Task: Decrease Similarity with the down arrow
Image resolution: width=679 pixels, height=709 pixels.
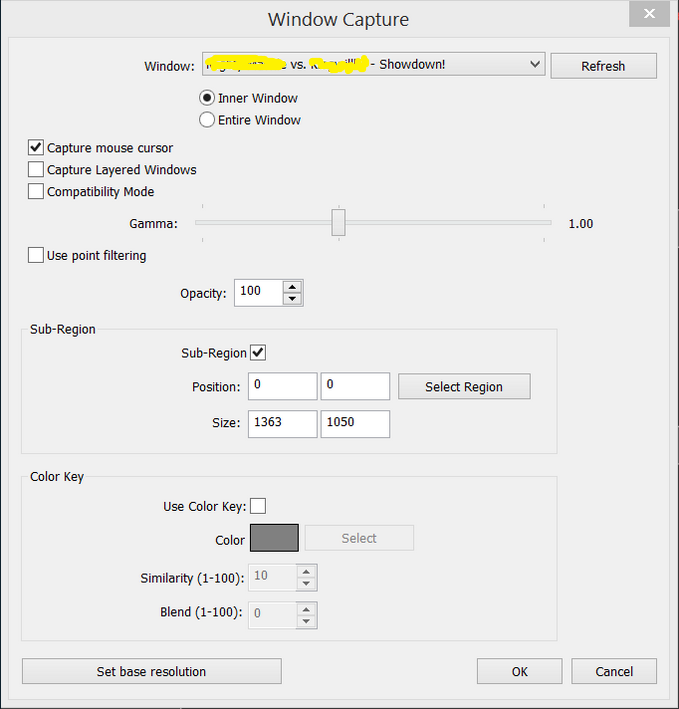Action: [306, 583]
